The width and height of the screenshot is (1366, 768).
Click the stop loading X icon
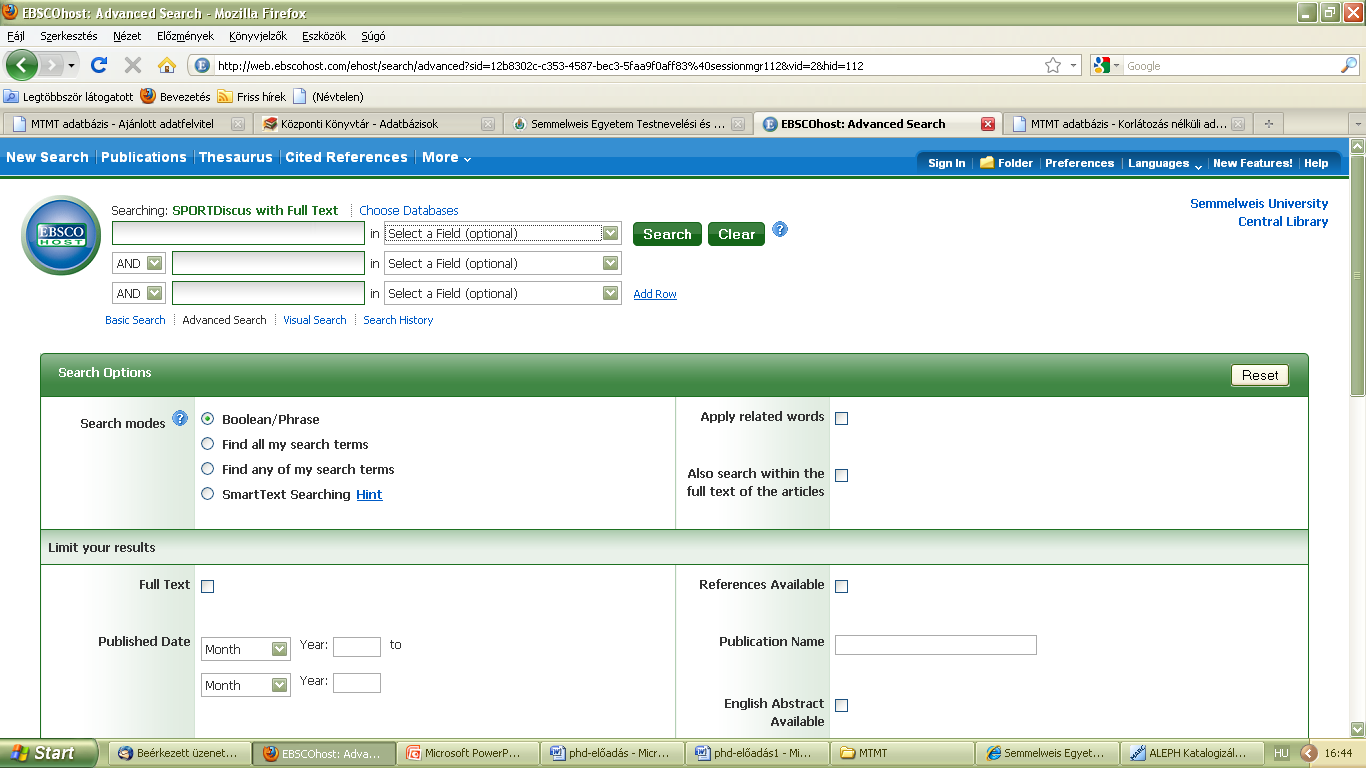tap(132, 65)
